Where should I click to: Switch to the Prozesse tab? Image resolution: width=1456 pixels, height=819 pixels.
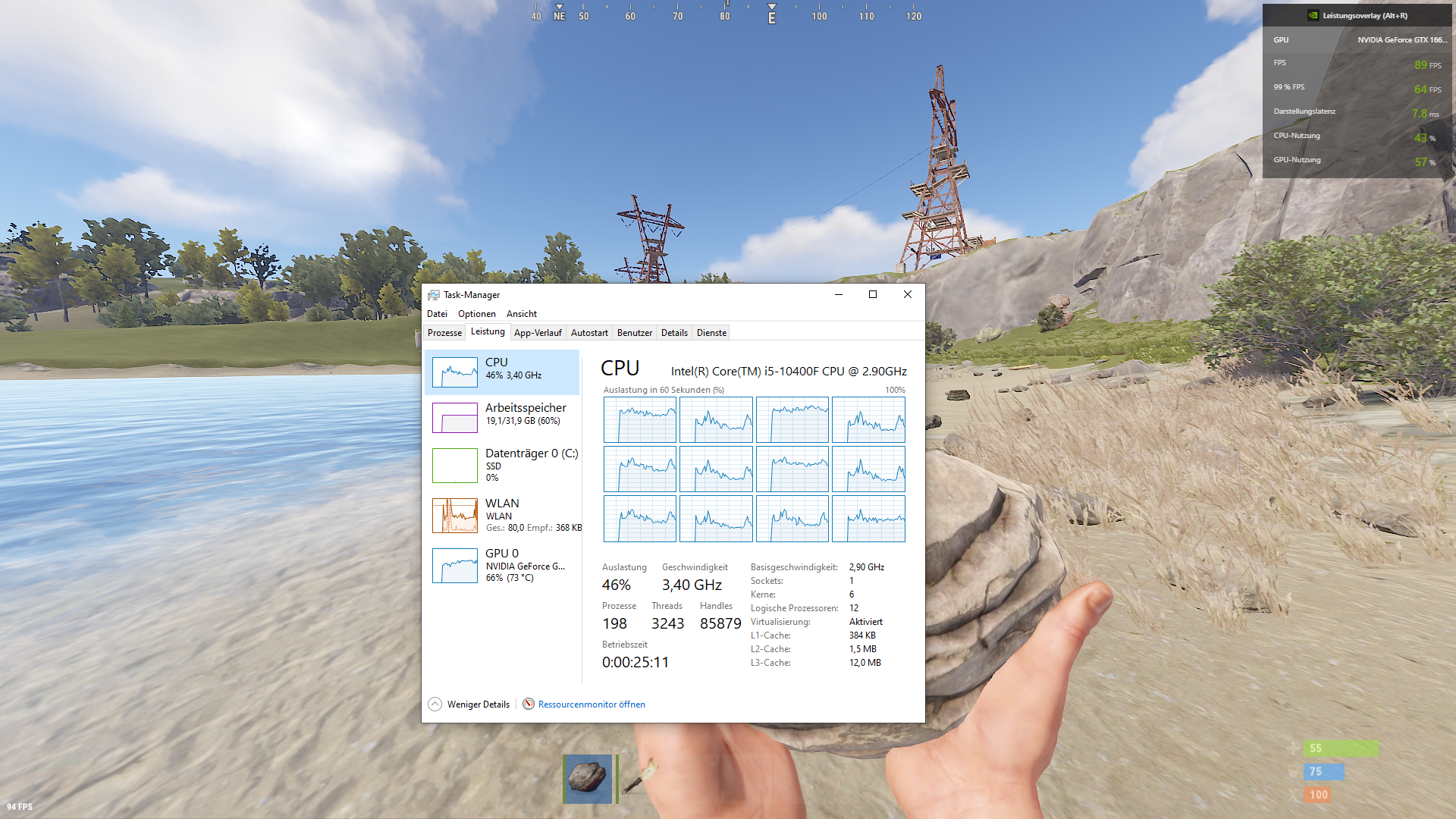444,333
